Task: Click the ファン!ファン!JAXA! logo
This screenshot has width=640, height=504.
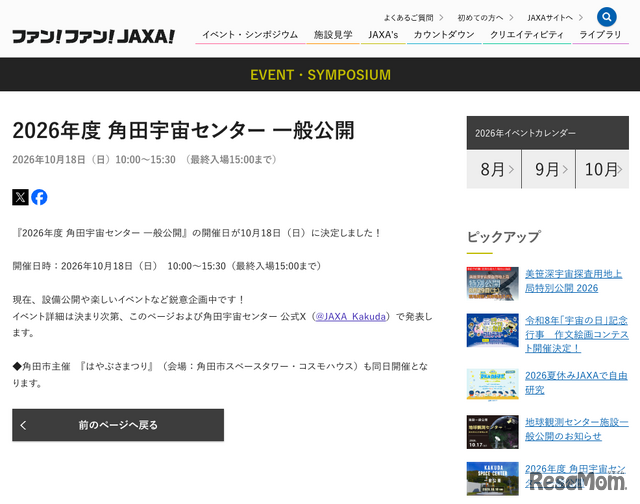Action: point(93,36)
